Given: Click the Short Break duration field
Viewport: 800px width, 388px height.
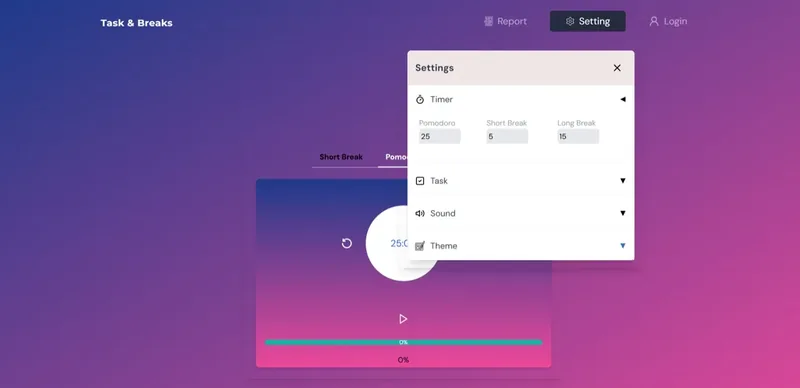Looking at the screenshot, I should (507, 136).
